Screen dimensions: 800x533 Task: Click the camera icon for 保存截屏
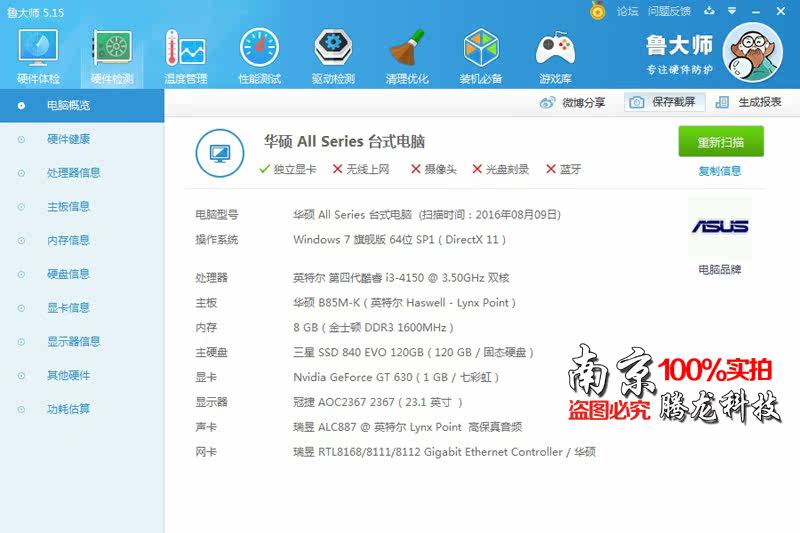(636, 103)
